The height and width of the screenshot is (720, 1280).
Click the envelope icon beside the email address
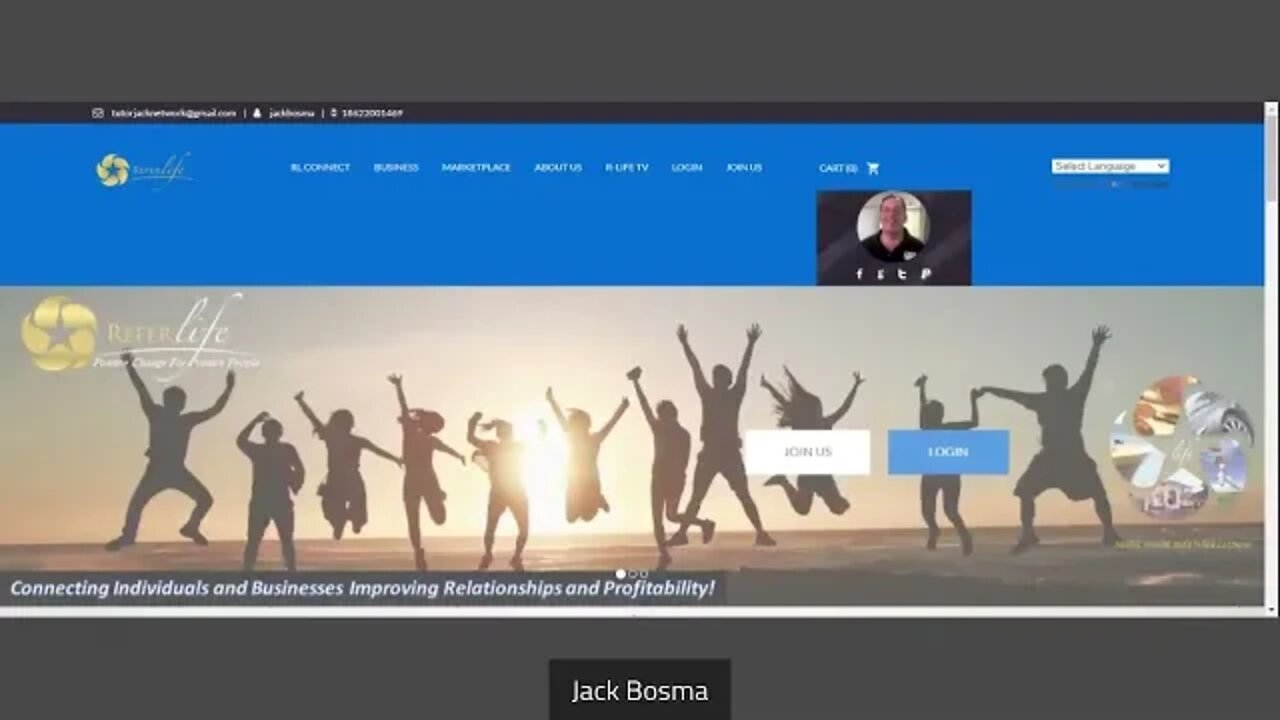(98, 113)
